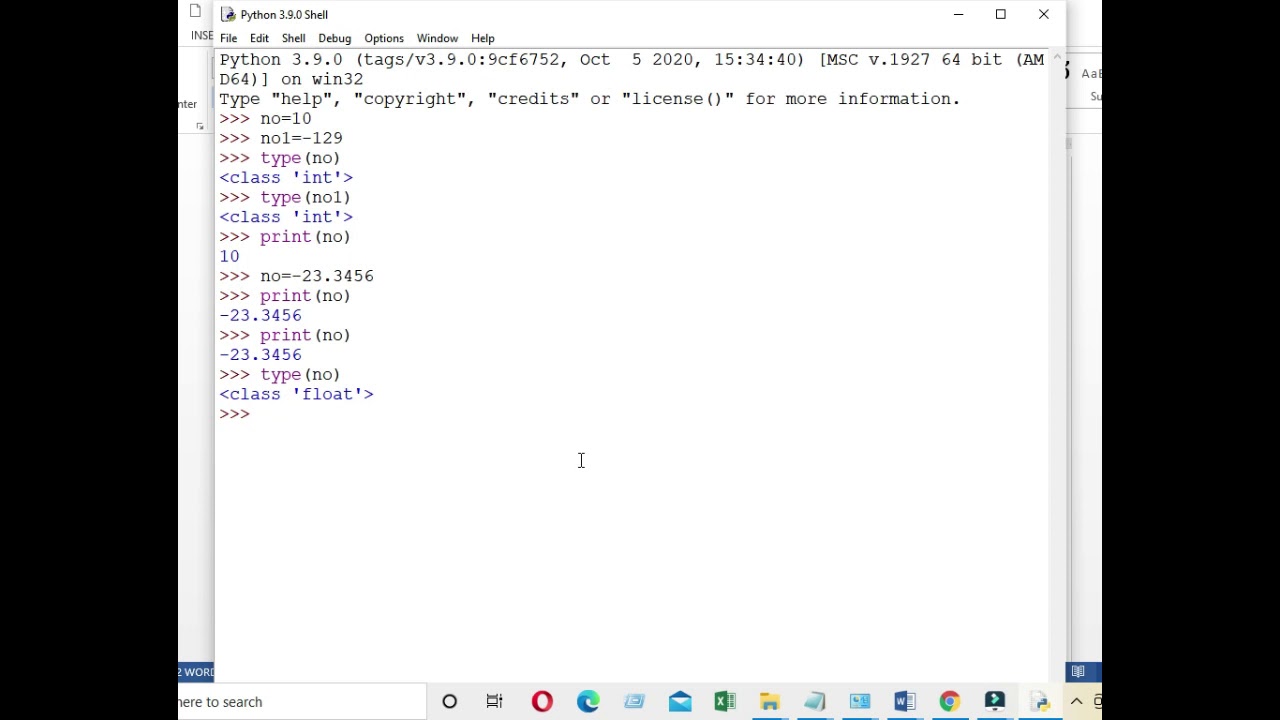Click the blue window icon left of Mail
The image size is (1280, 720).
634,702
